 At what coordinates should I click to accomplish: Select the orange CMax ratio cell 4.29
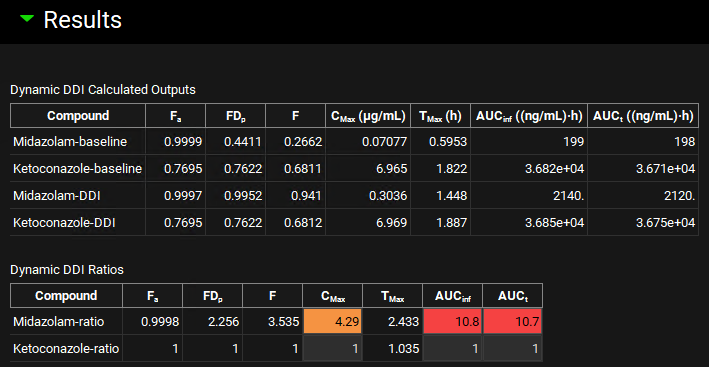coord(333,322)
